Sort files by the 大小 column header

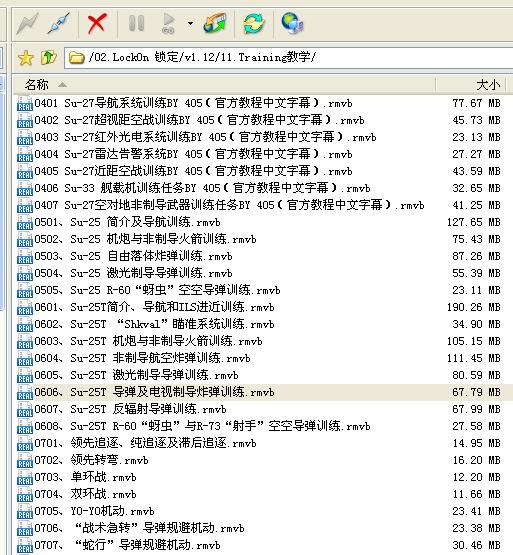pos(471,85)
